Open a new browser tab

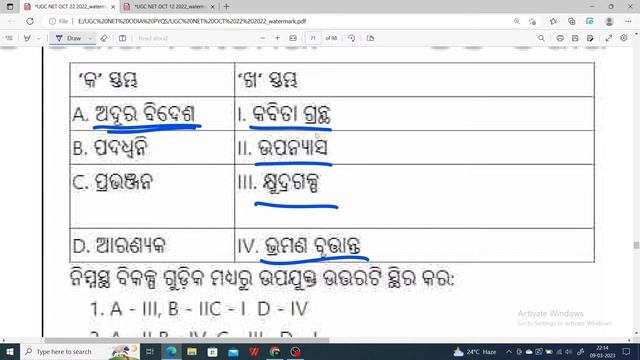click(x=227, y=7)
